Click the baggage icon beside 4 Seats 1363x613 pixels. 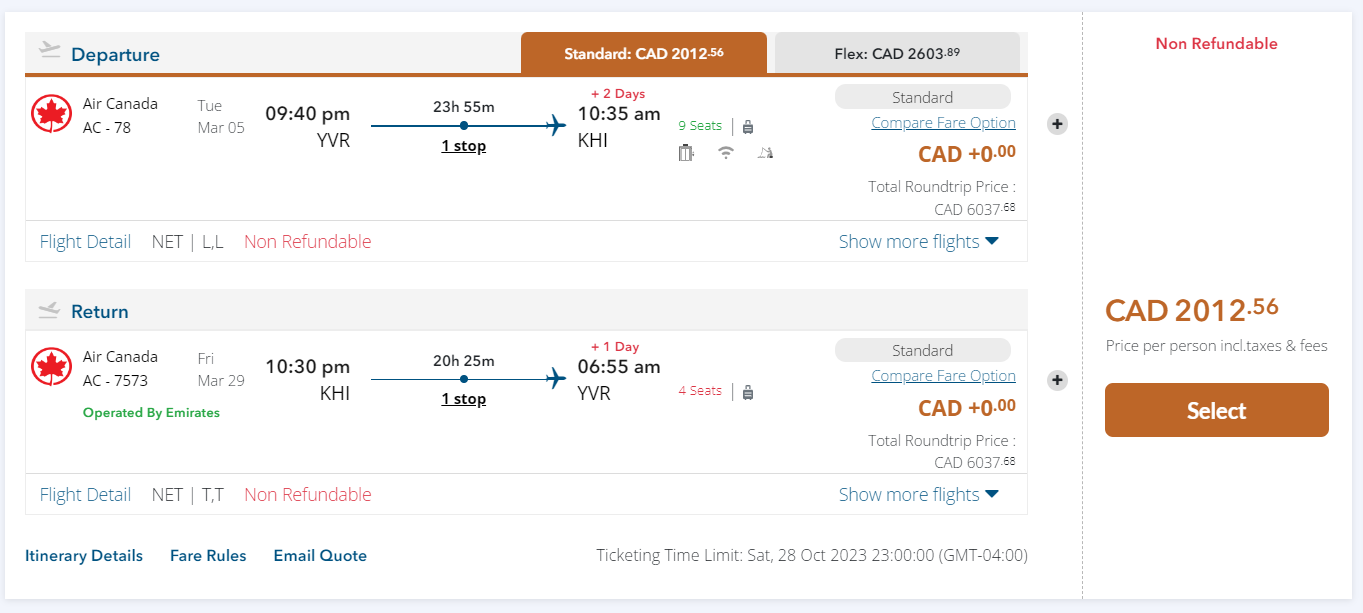click(x=748, y=392)
